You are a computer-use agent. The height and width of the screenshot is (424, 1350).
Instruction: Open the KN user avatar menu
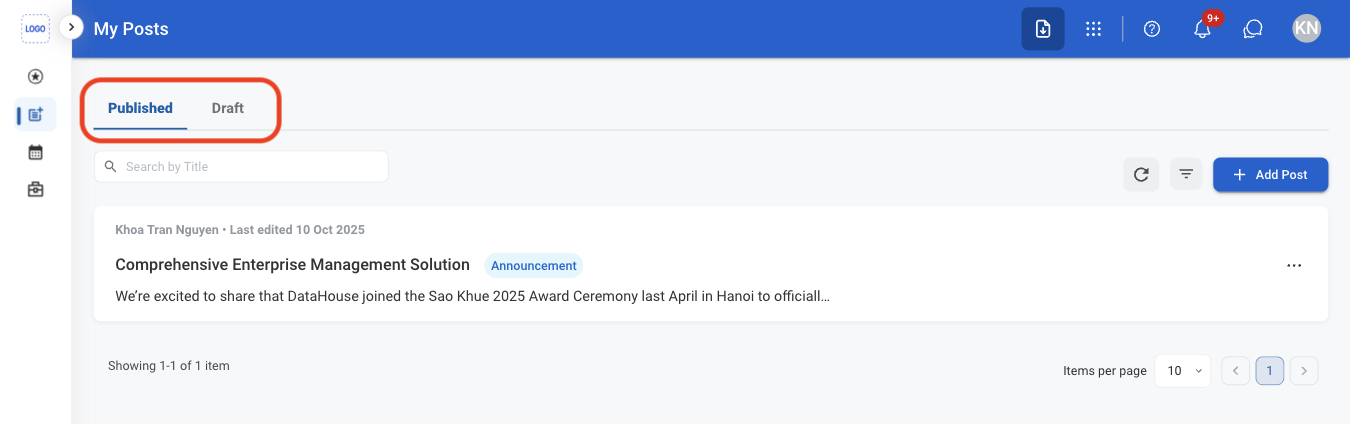(x=1306, y=29)
